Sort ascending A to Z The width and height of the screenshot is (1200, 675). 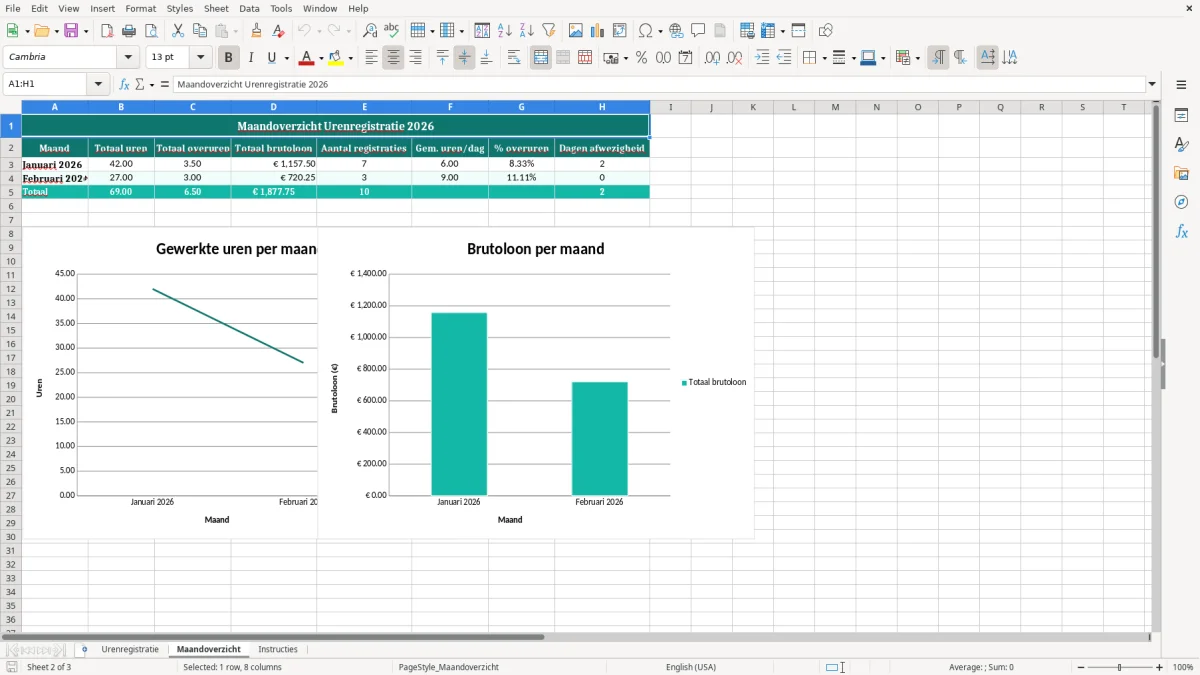pos(504,31)
